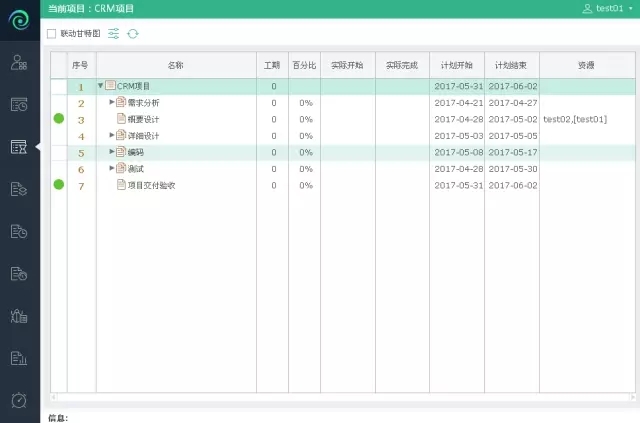Click the document icon of 需求分析
This screenshot has height=423, width=640.
coord(121,102)
